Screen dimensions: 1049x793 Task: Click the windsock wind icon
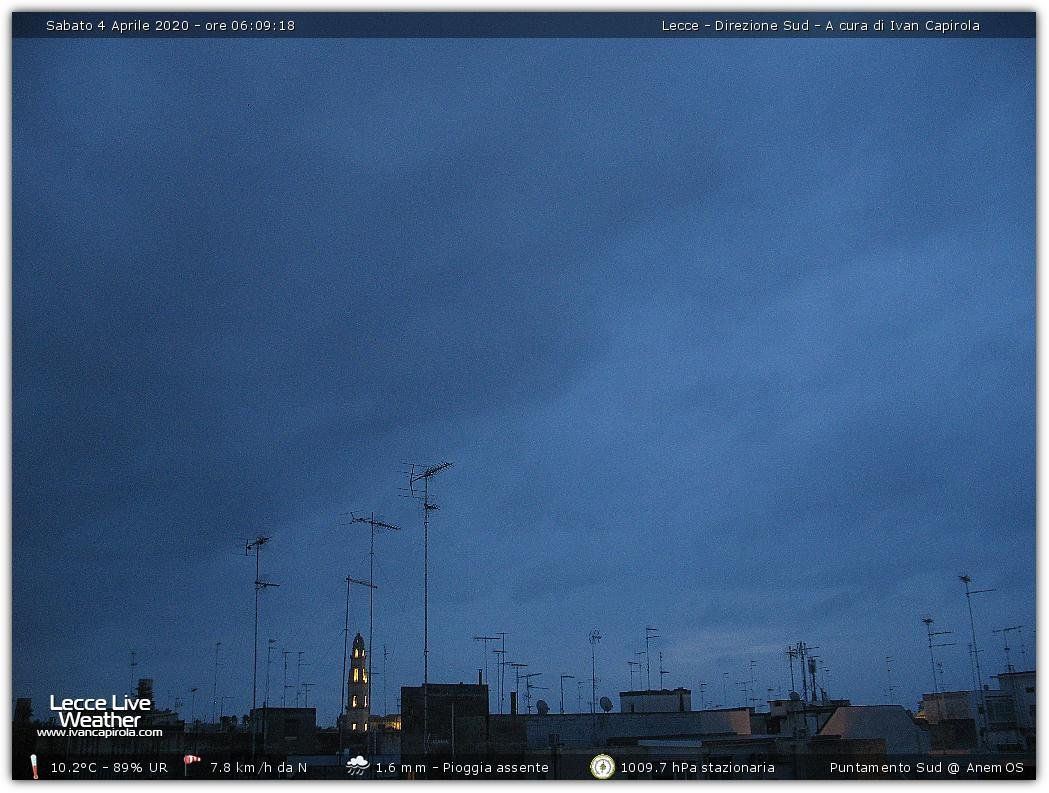click(192, 764)
